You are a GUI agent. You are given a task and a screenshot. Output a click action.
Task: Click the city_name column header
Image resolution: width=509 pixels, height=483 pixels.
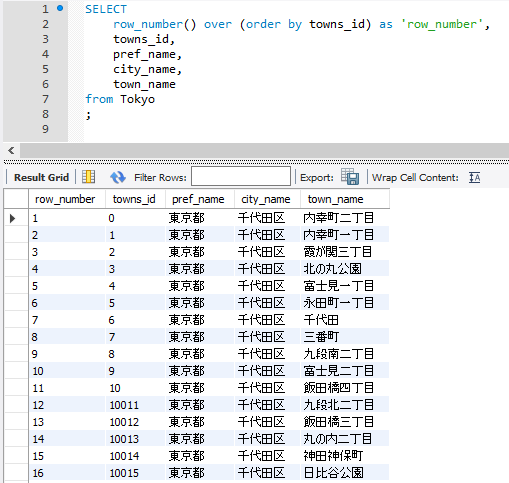tap(267, 199)
